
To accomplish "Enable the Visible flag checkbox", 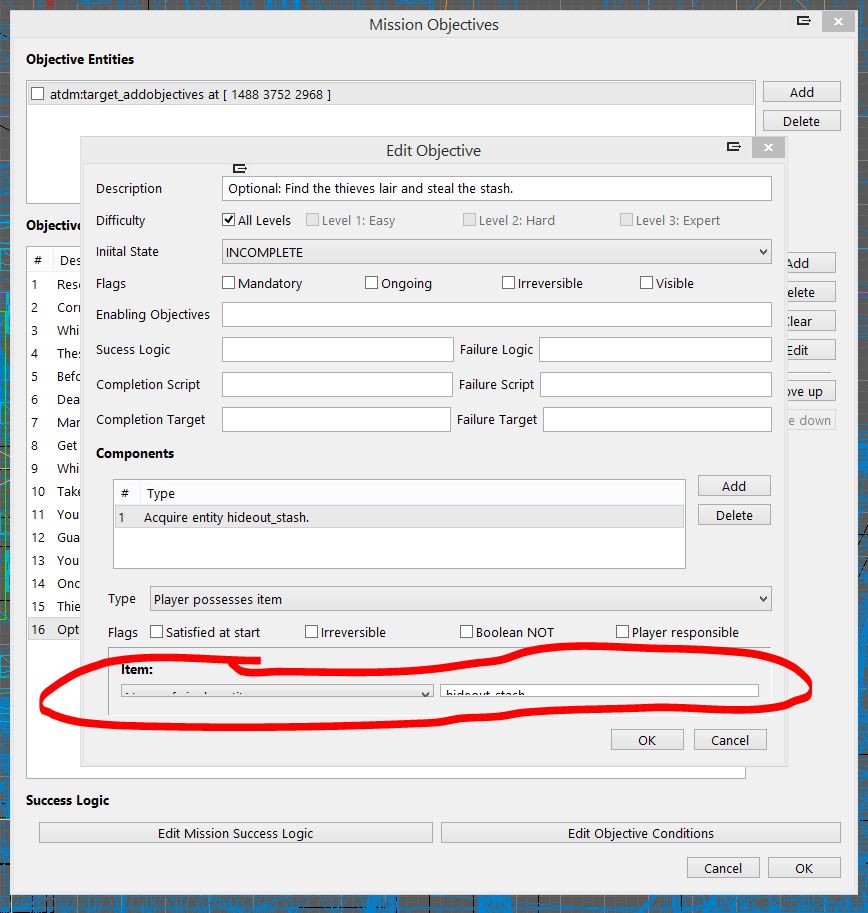I will tap(646, 283).
